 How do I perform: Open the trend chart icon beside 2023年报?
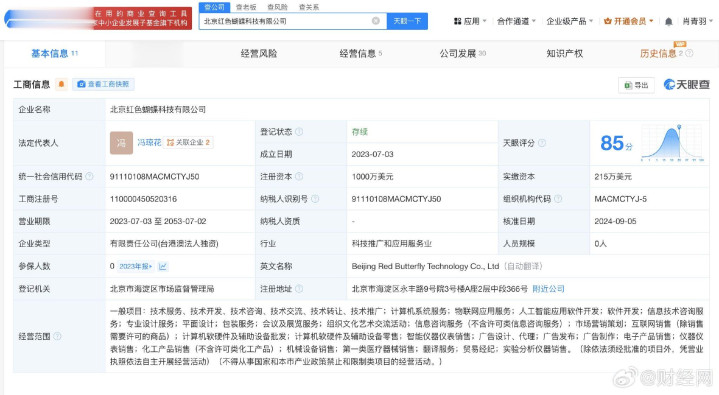tap(163, 266)
